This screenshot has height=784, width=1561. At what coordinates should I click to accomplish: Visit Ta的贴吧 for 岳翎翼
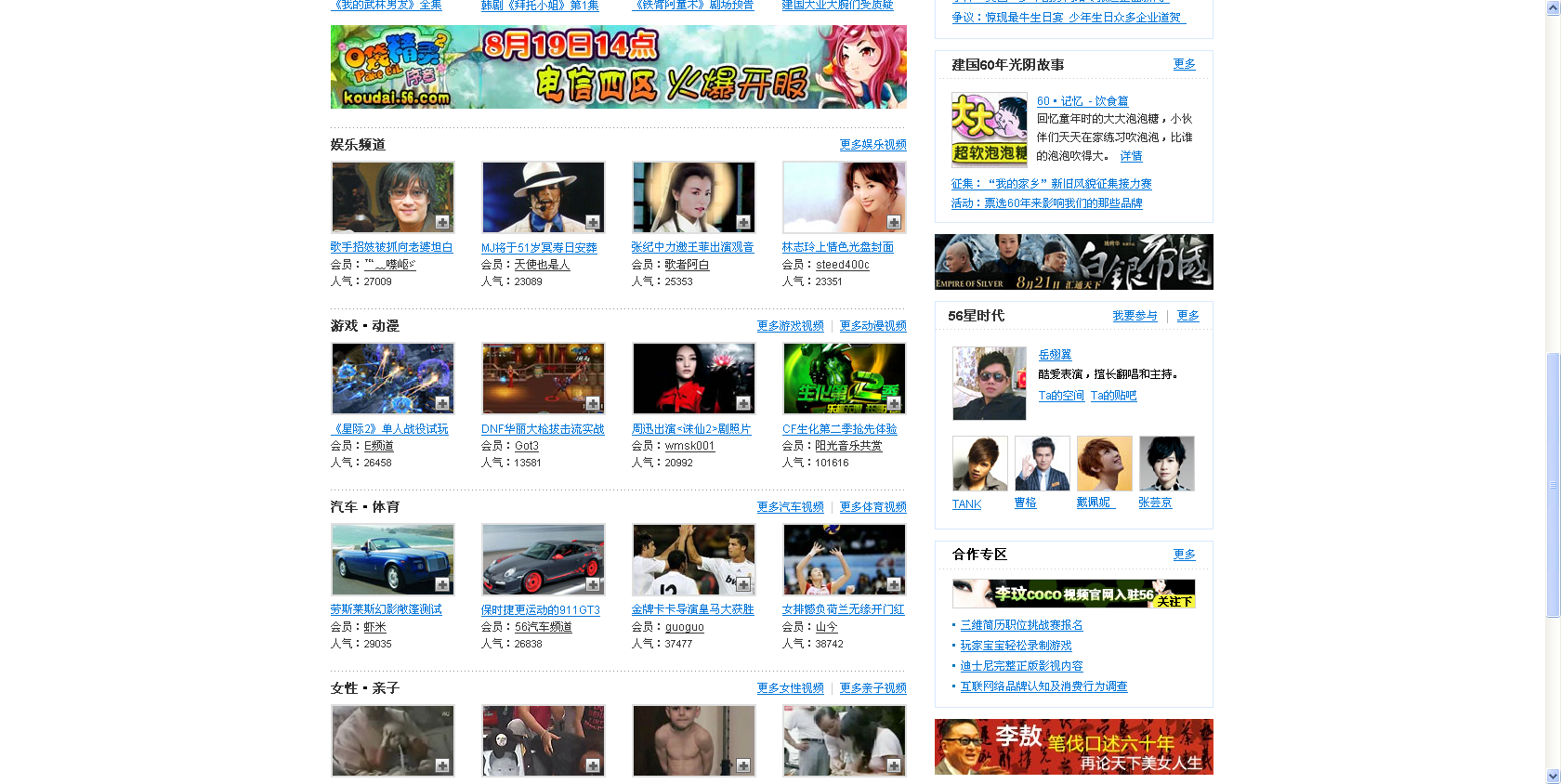coord(1114,396)
